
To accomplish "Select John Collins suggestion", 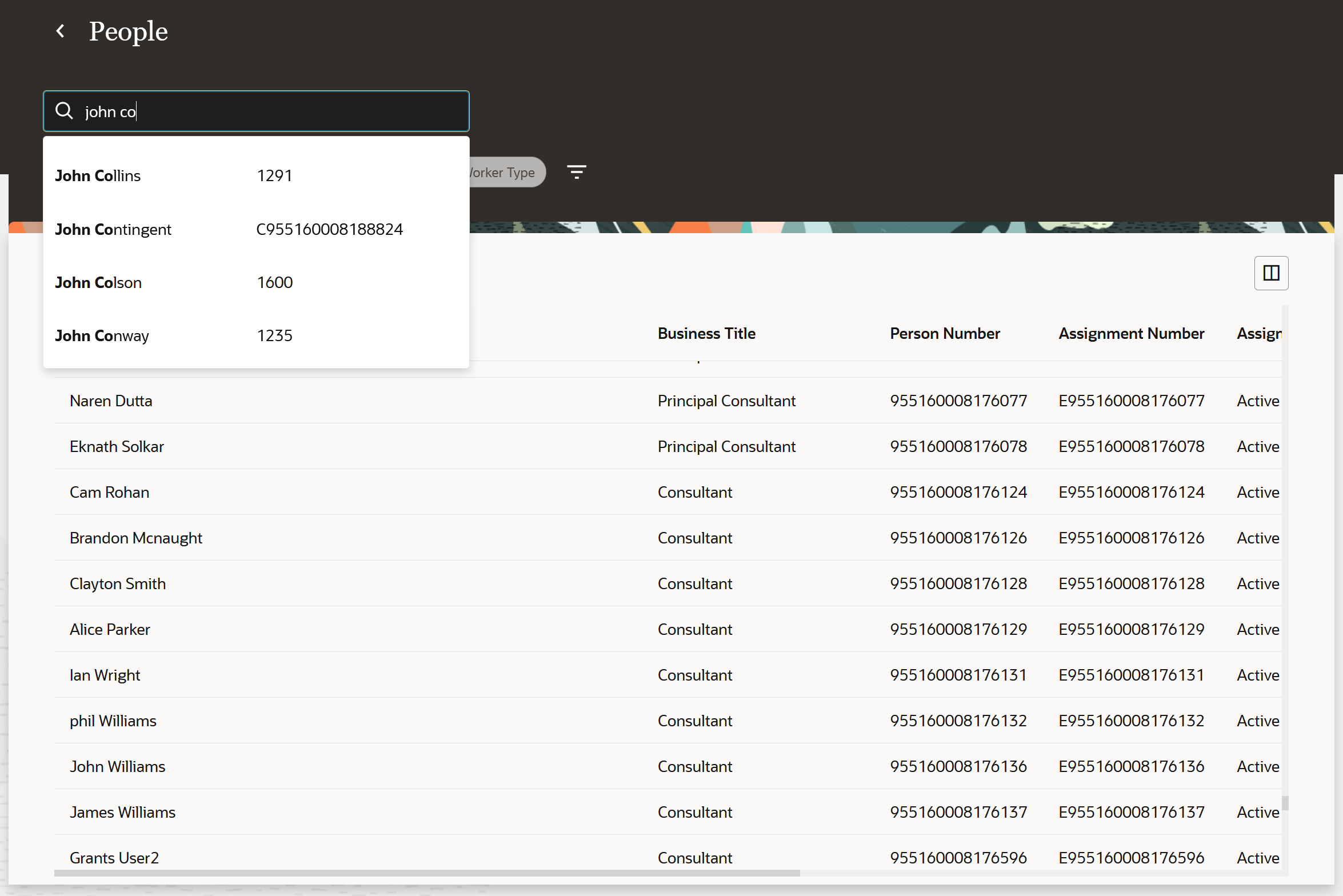I will coord(98,176).
